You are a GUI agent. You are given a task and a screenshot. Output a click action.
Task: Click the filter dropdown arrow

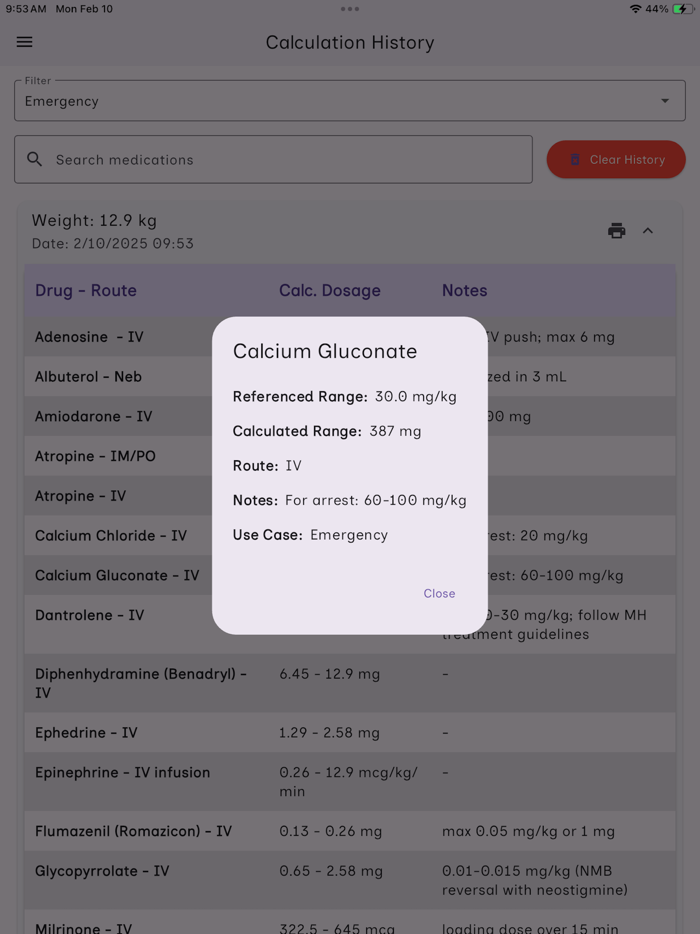pos(664,100)
